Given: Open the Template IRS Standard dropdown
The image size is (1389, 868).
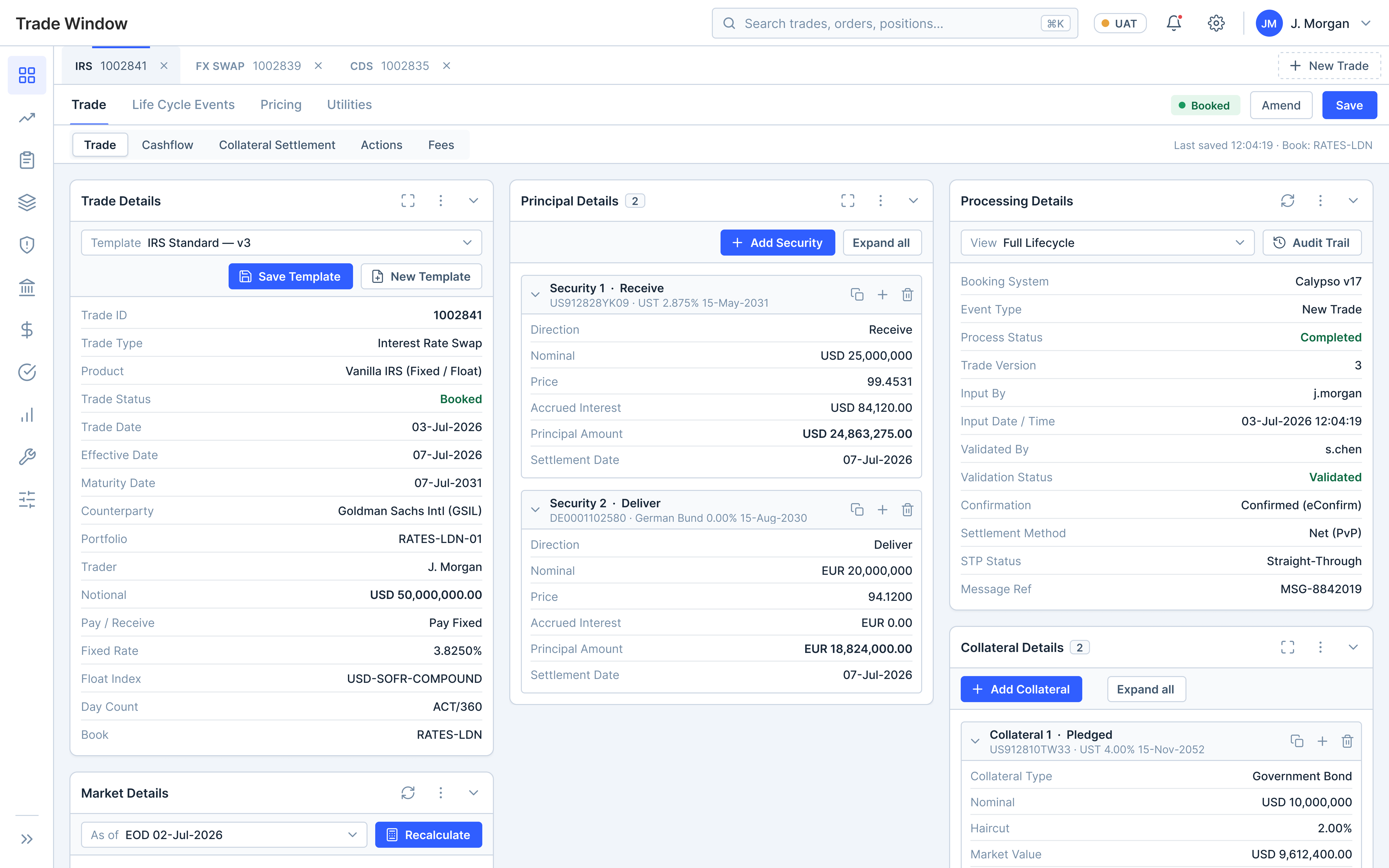Looking at the screenshot, I should [x=281, y=243].
